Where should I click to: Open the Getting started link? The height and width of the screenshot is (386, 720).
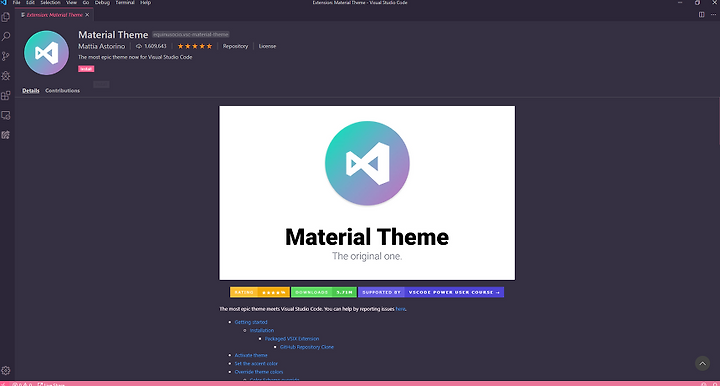coord(251,322)
